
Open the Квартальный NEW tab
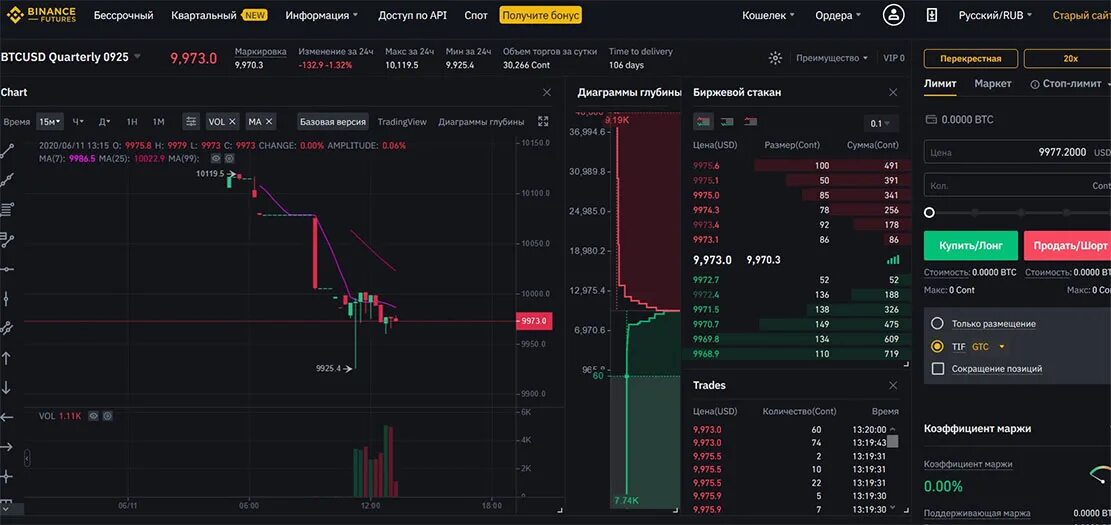[x=219, y=15]
